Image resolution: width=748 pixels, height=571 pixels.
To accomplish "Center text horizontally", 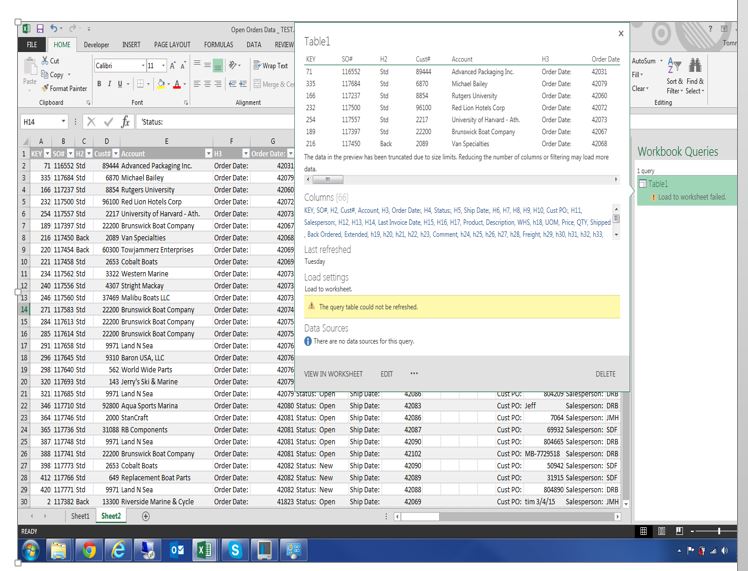I will 208,84.
